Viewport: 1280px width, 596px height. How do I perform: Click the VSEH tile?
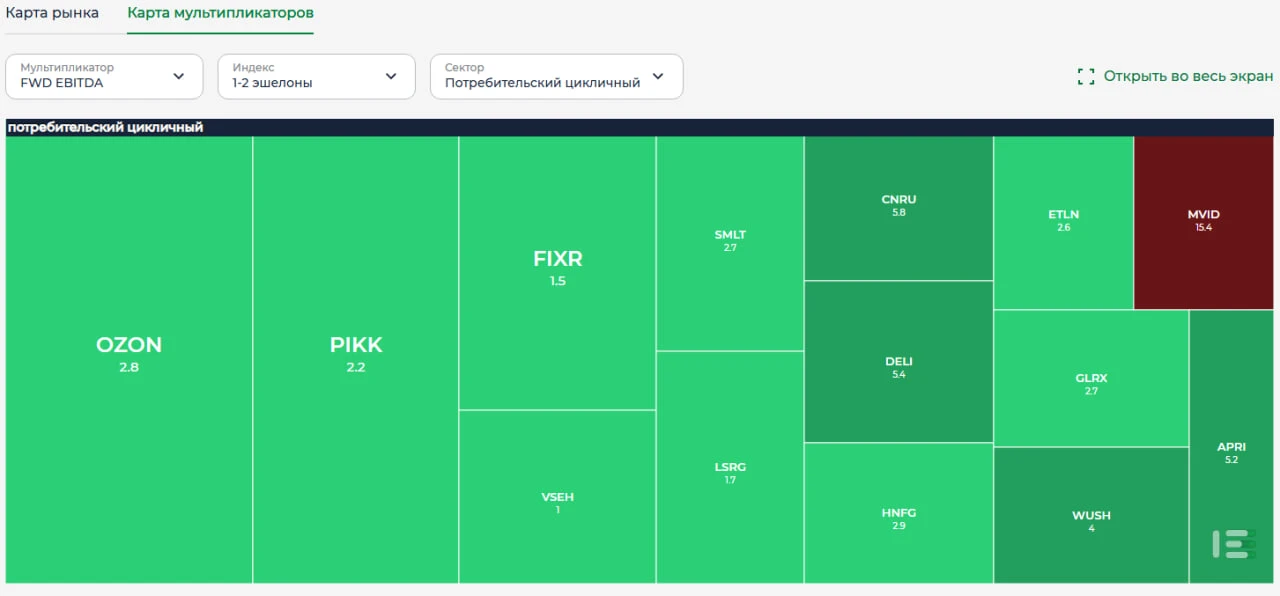tap(558, 497)
